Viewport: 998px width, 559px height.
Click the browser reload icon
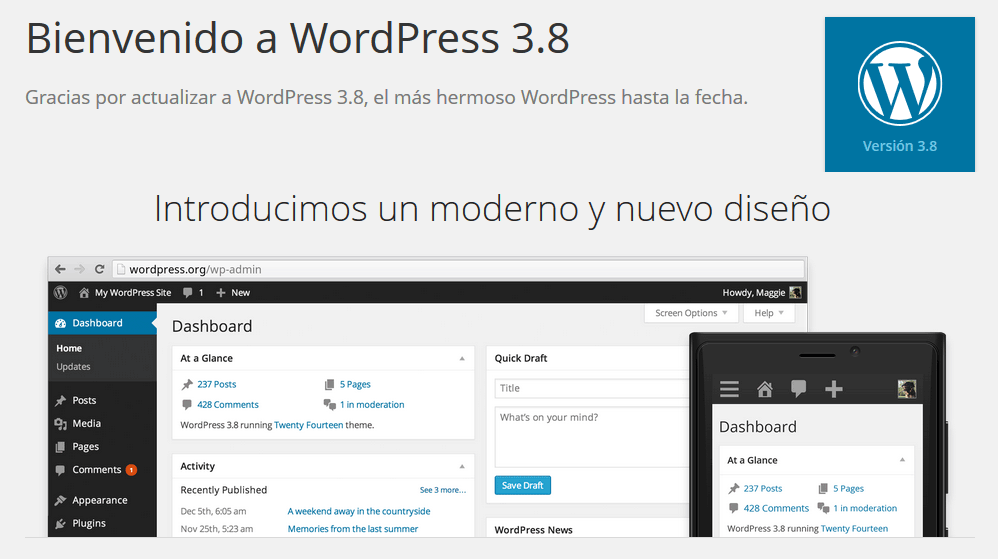[x=99, y=269]
